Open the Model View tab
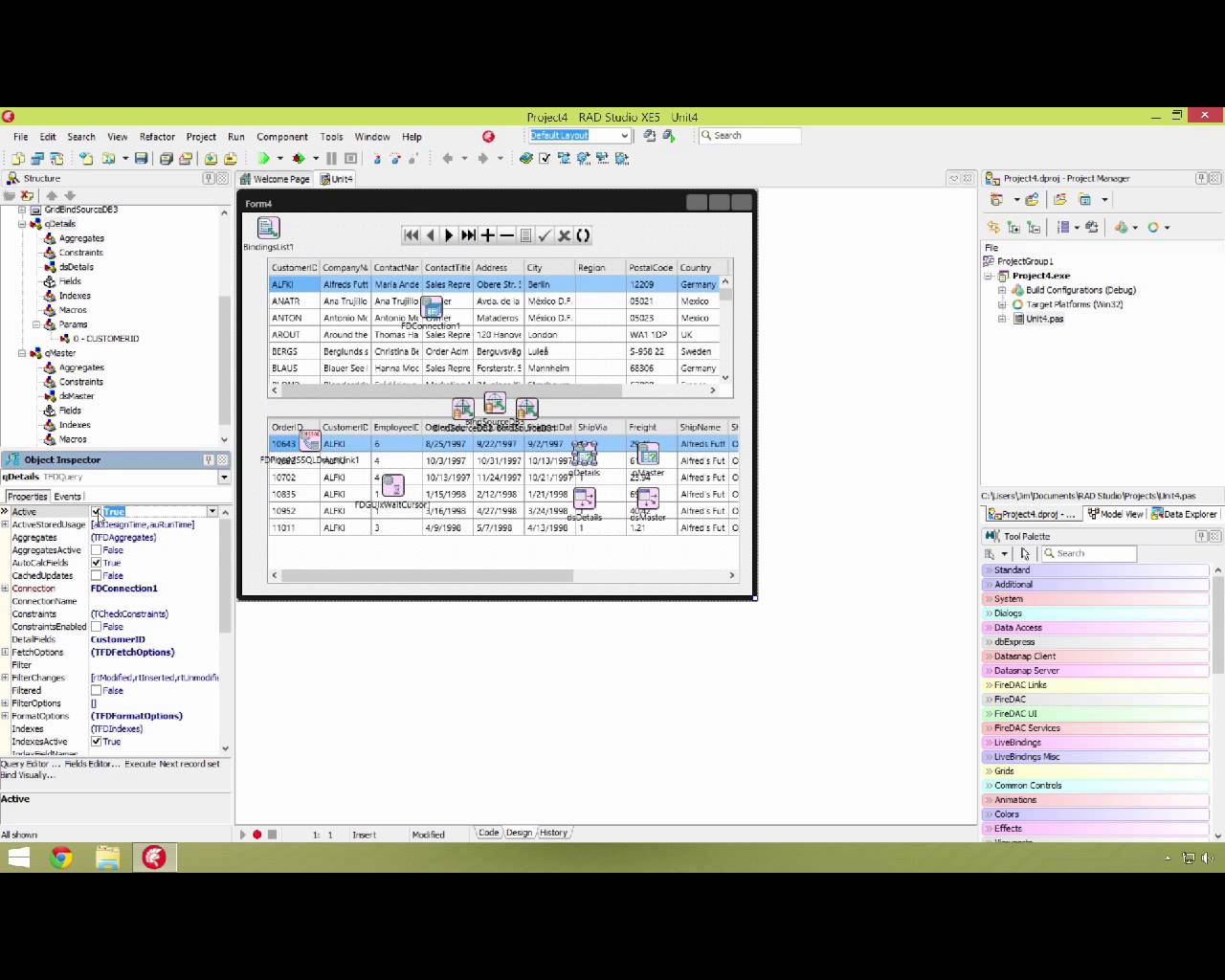Screen dimensions: 1225x980 coord(1115,514)
